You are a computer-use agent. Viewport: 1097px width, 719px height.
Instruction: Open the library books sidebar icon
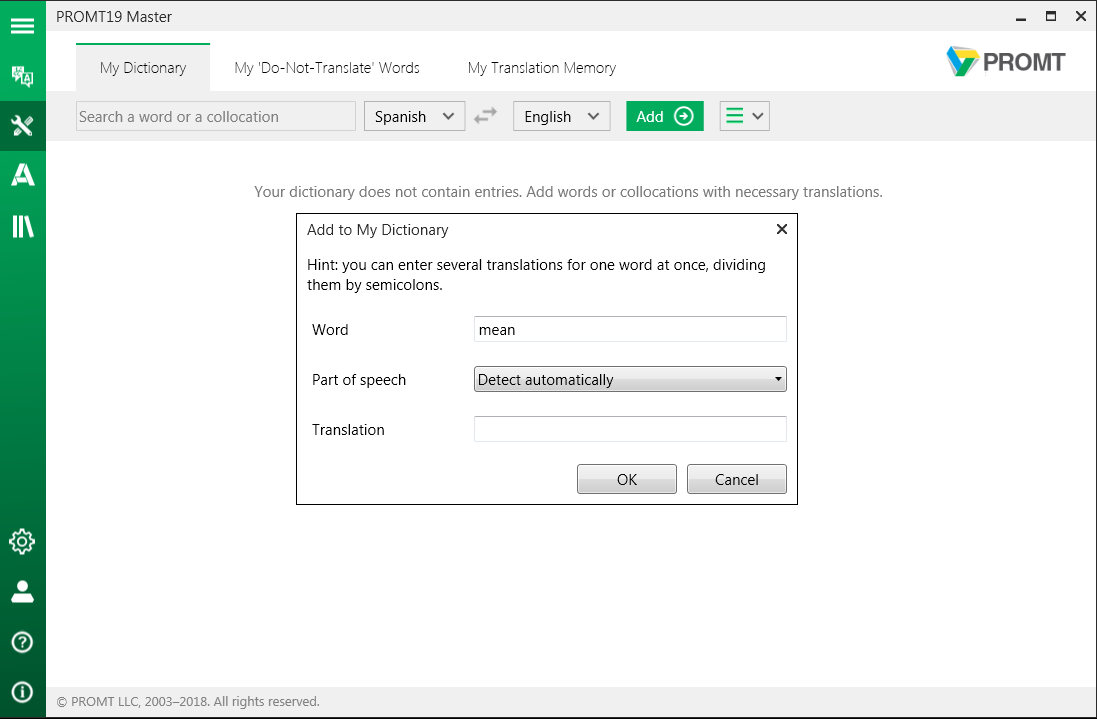coord(22,226)
